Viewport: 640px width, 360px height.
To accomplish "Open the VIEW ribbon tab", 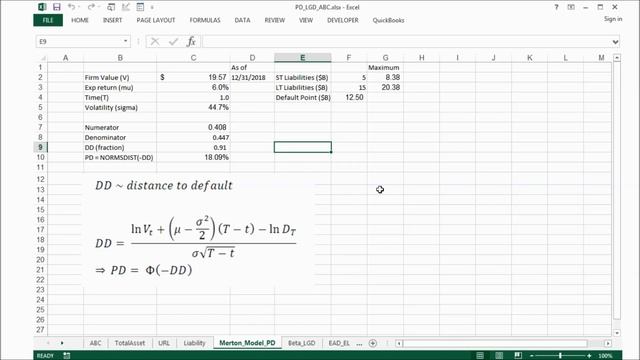I will click(306, 20).
